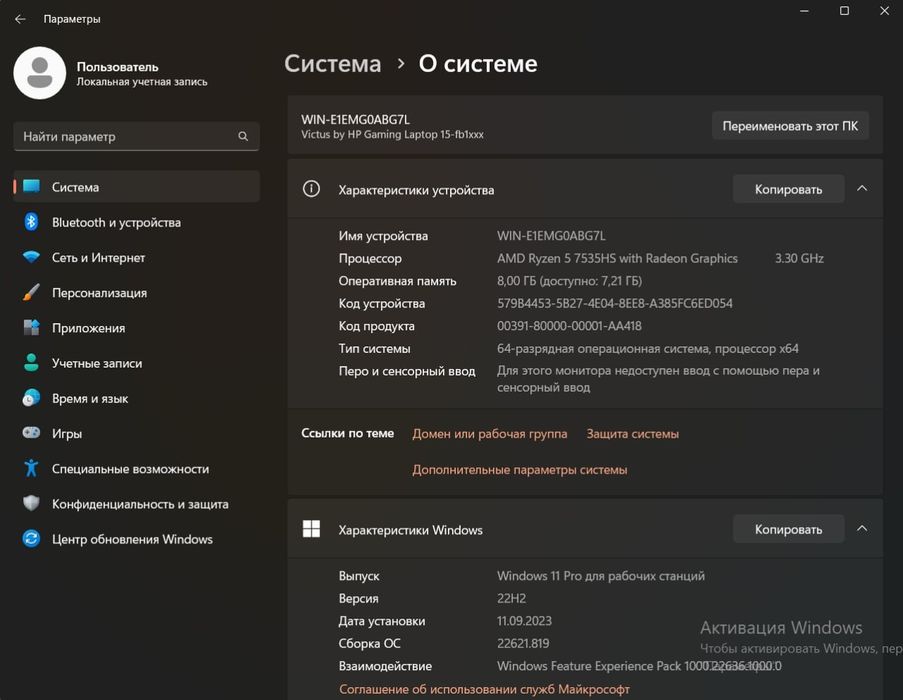Click Переименовать этот ПК button
This screenshot has width=903, height=700.
tap(790, 126)
